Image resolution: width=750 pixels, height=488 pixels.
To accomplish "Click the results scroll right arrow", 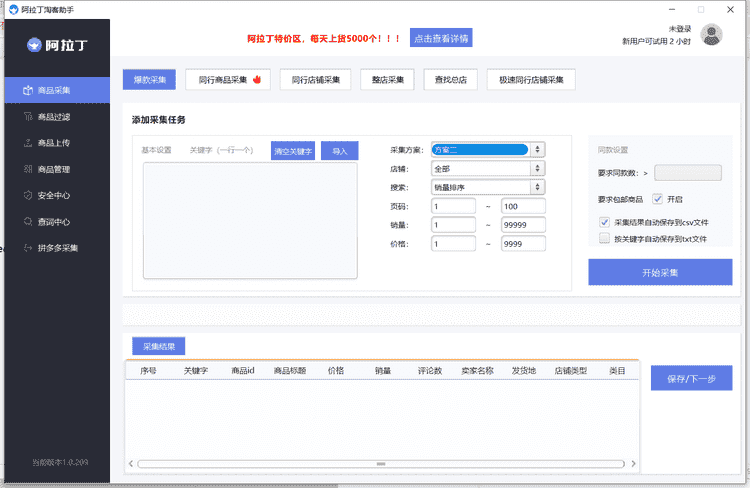I will (633, 464).
